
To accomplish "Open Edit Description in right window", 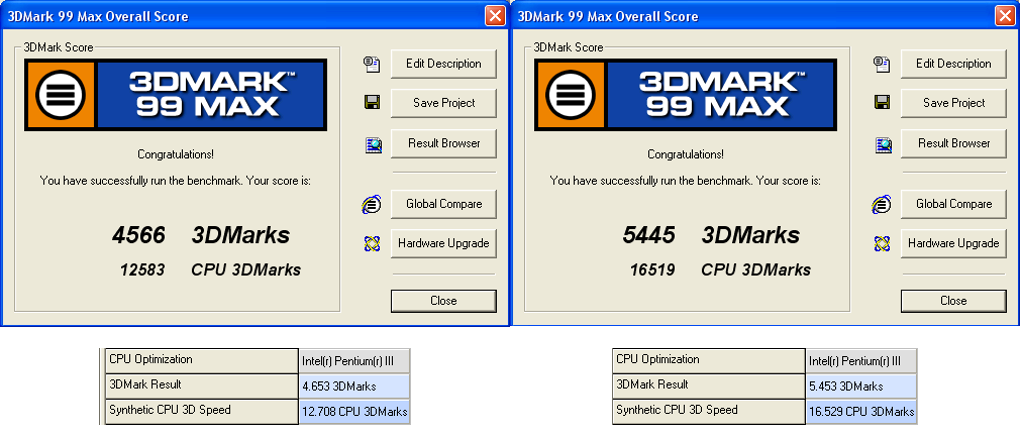I will point(953,64).
